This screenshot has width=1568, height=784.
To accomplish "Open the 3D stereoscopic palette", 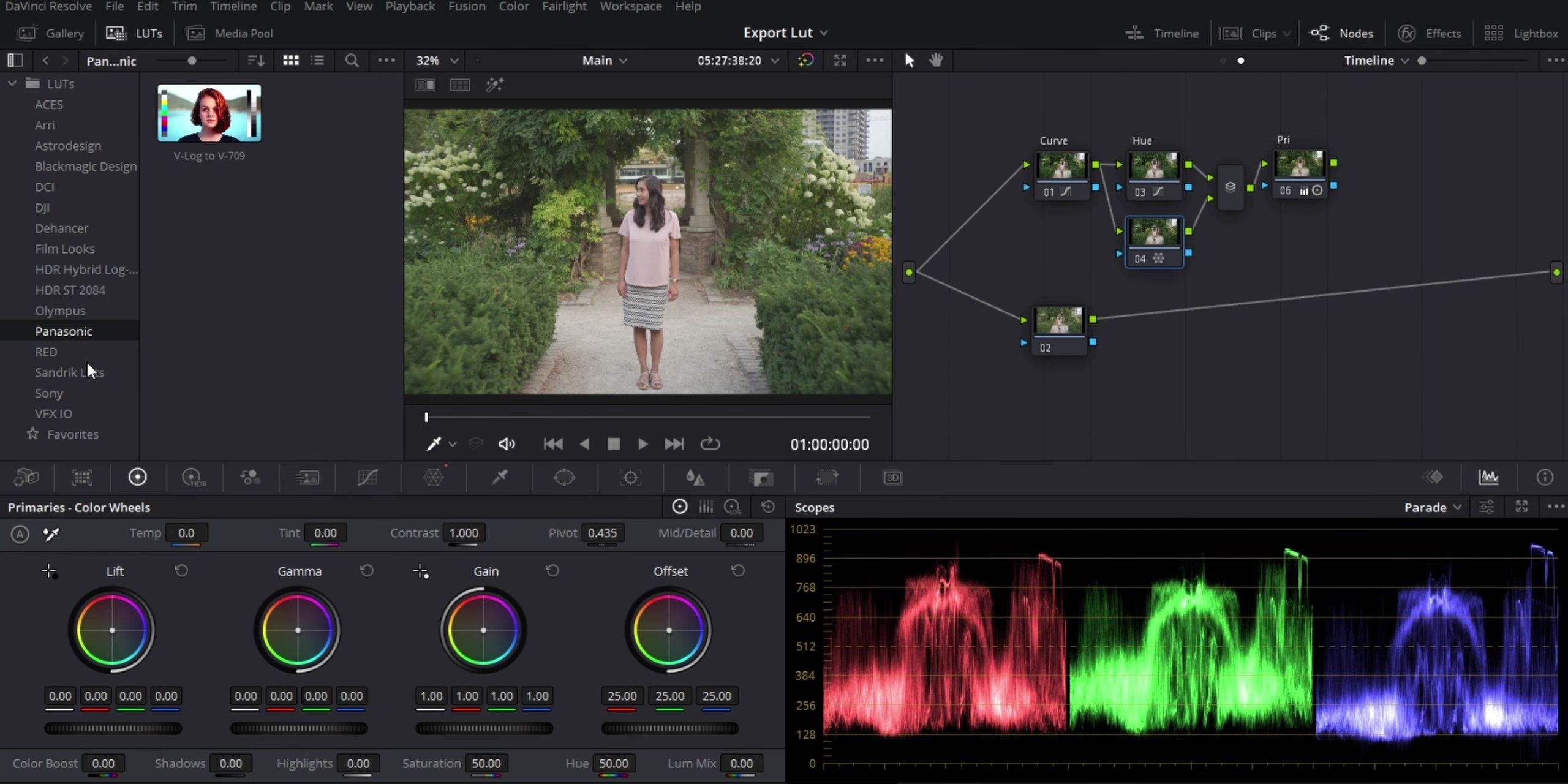I will click(892, 477).
